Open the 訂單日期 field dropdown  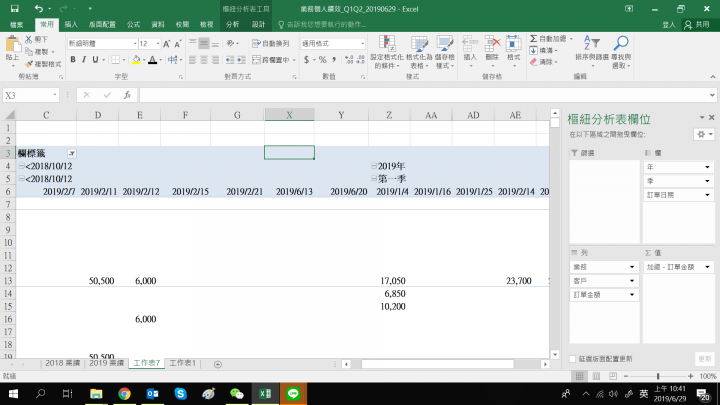[x=707, y=195]
